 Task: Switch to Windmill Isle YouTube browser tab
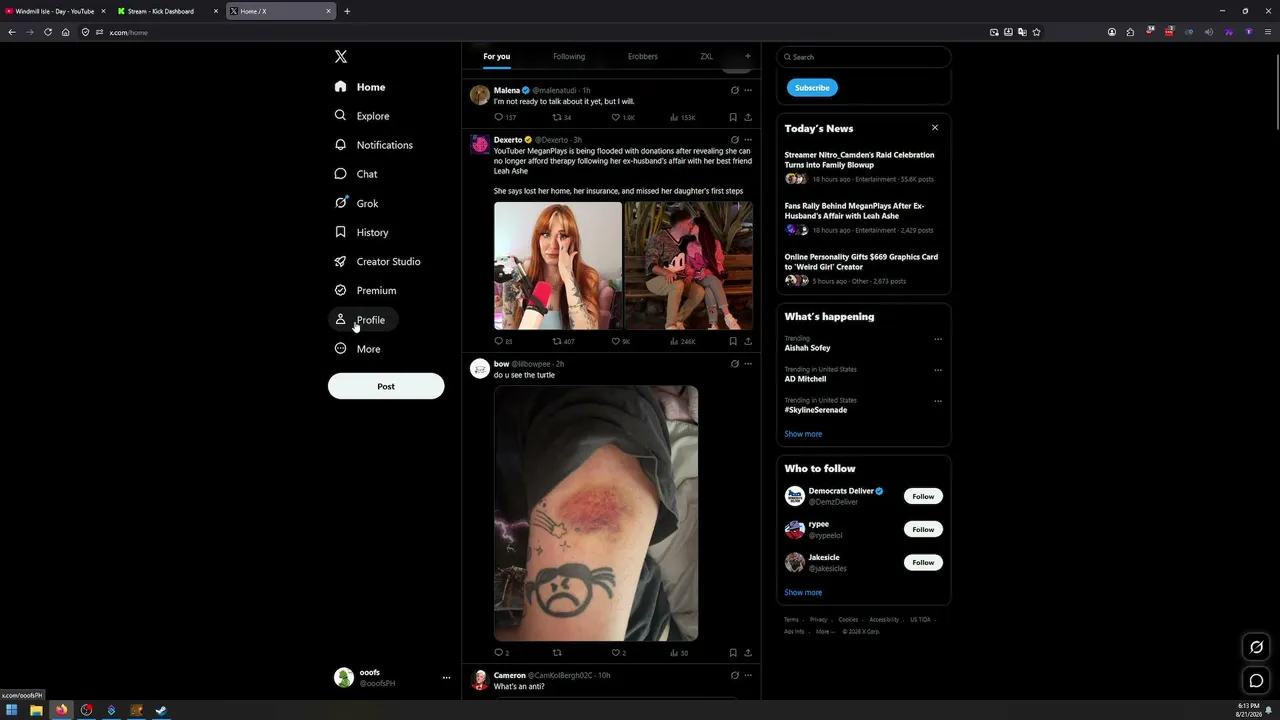[x=55, y=11]
